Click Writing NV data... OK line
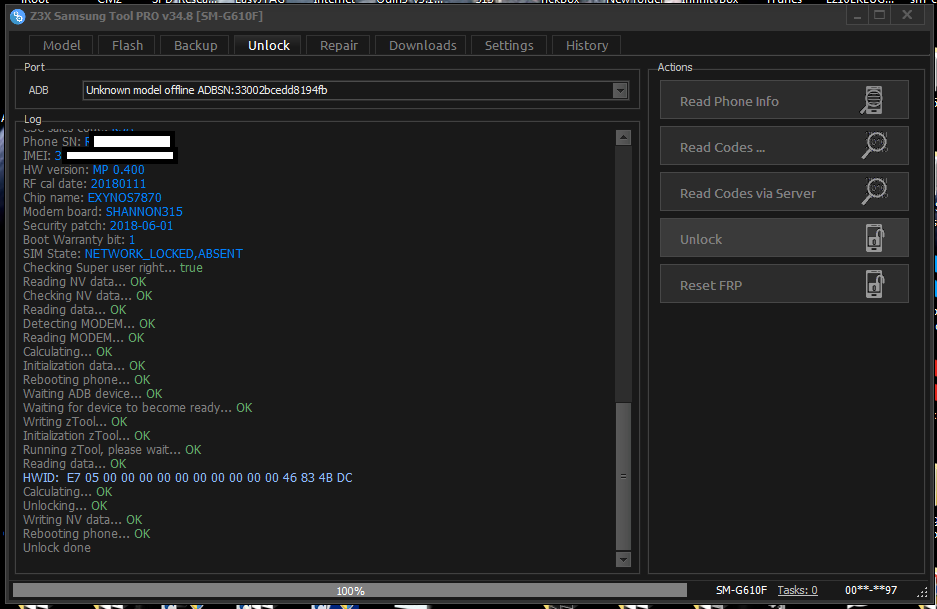 click(82, 520)
